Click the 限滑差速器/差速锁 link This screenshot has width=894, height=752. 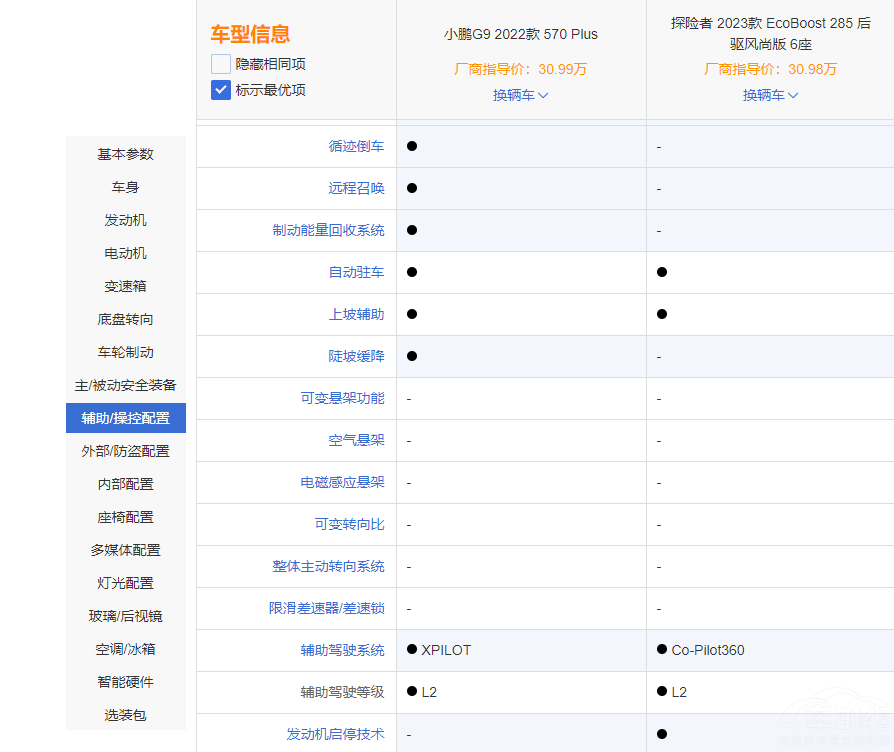pos(326,608)
